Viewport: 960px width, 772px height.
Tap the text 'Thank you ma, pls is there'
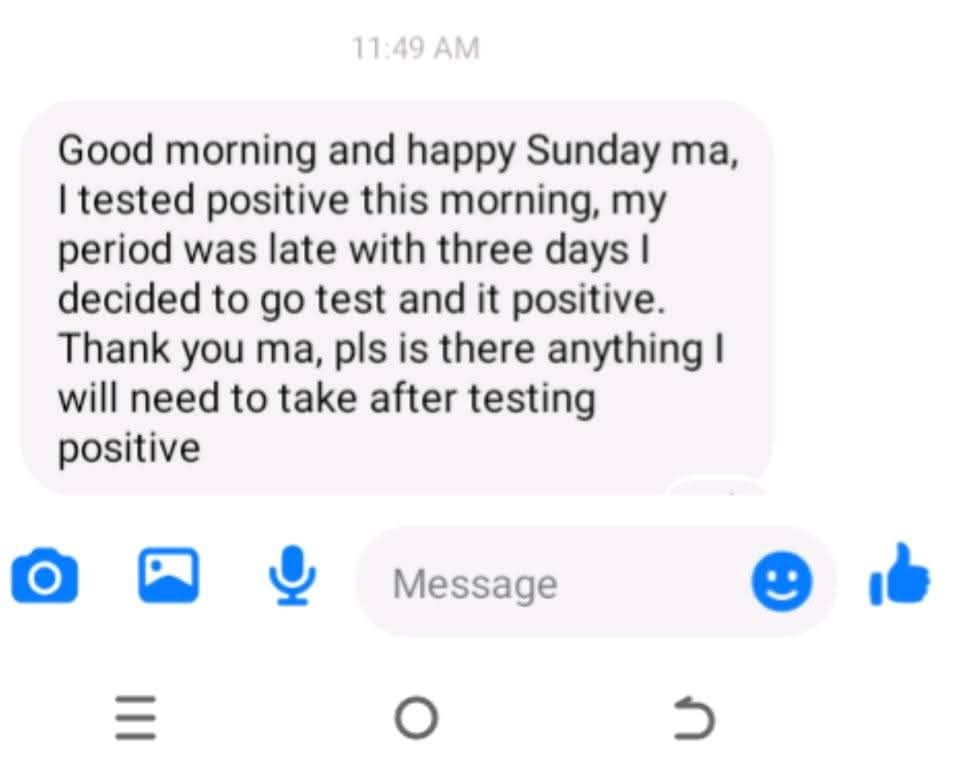click(x=297, y=349)
